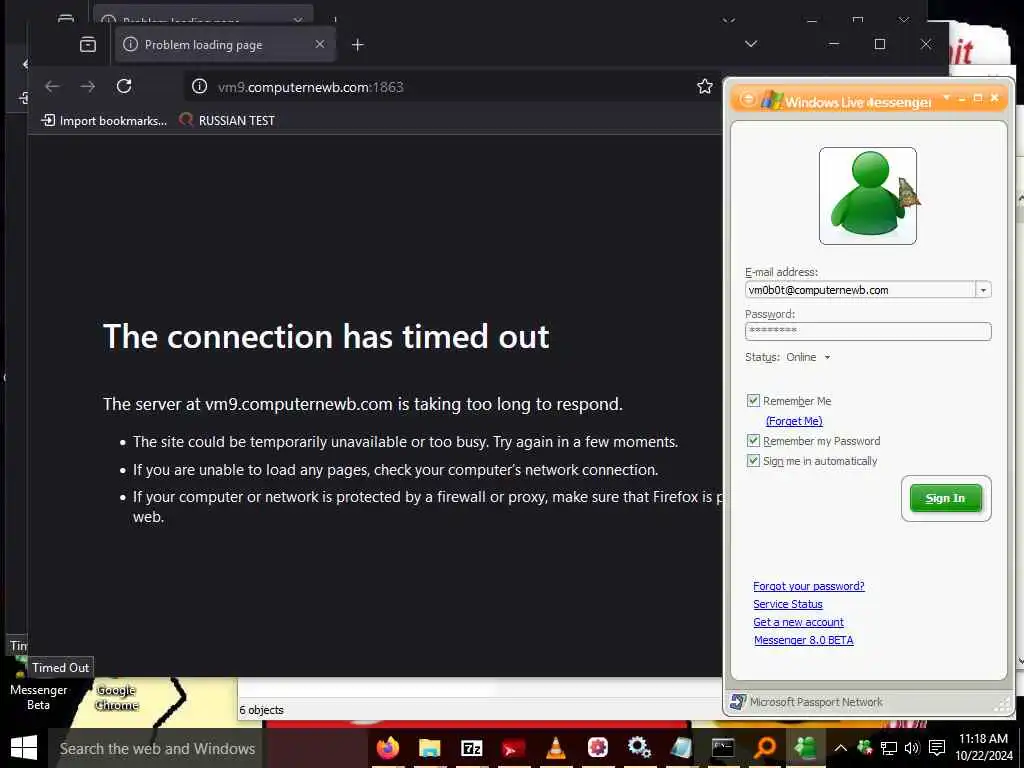Open VLC media player cone icon
Viewport: 1024px width, 768px height.
(x=556, y=748)
